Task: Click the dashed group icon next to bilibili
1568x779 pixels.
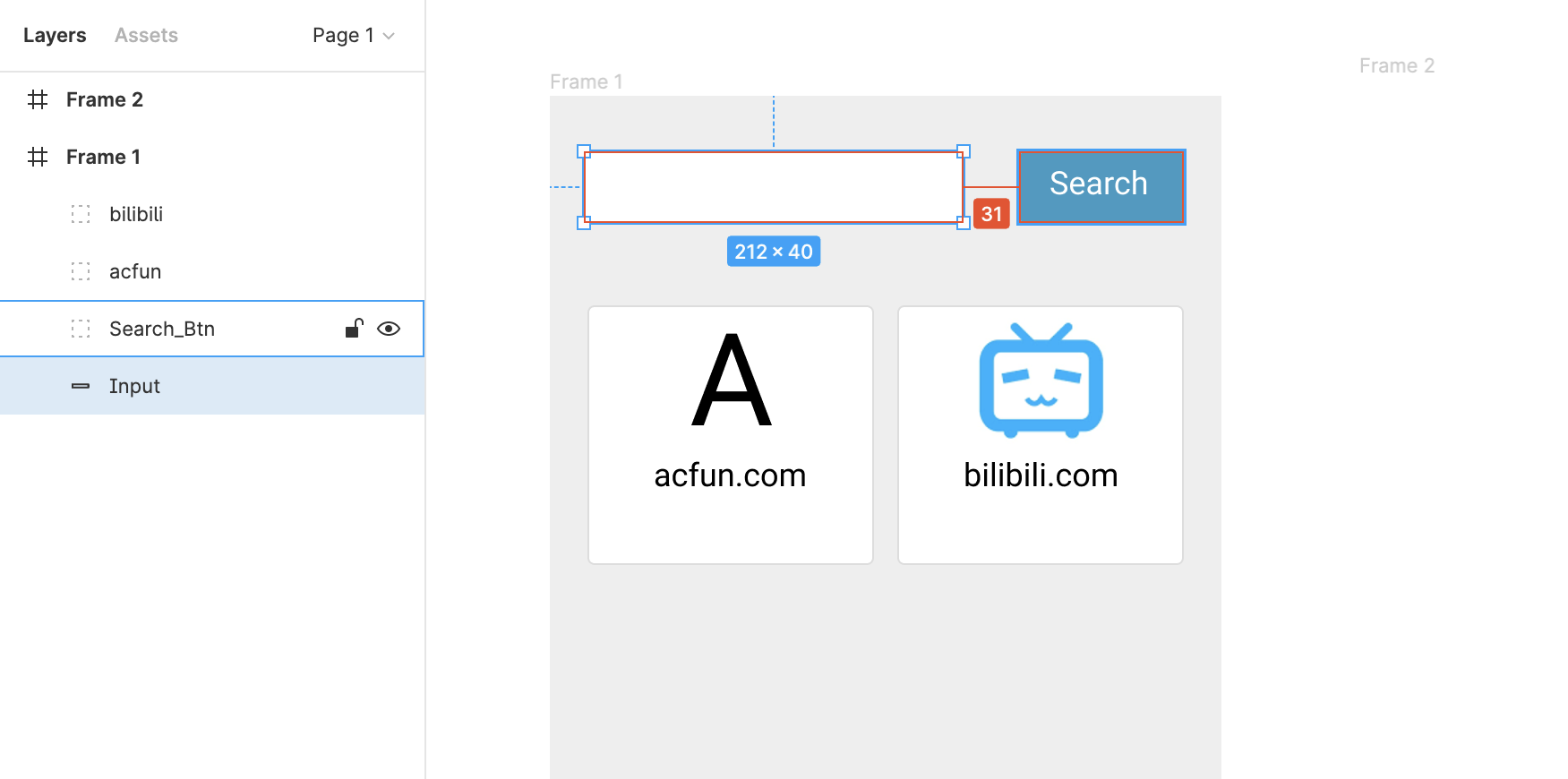Action: point(81,214)
